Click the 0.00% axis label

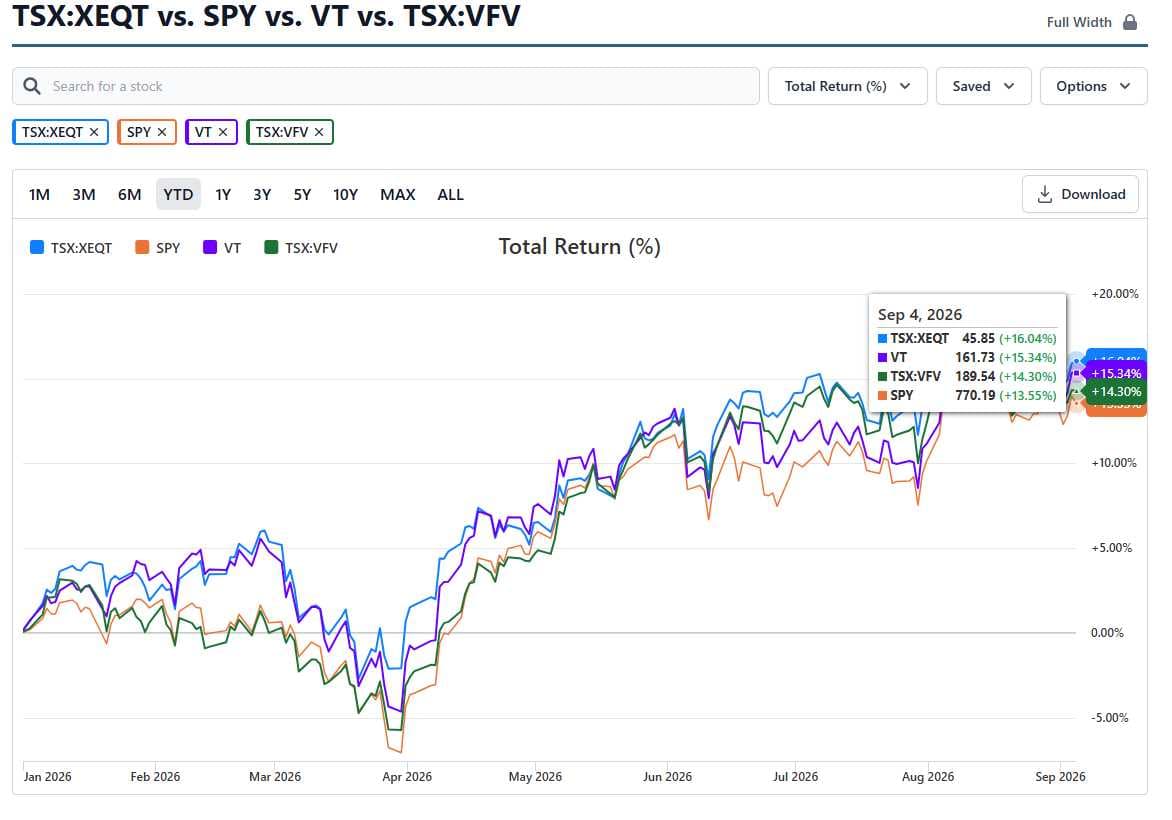tap(1107, 632)
